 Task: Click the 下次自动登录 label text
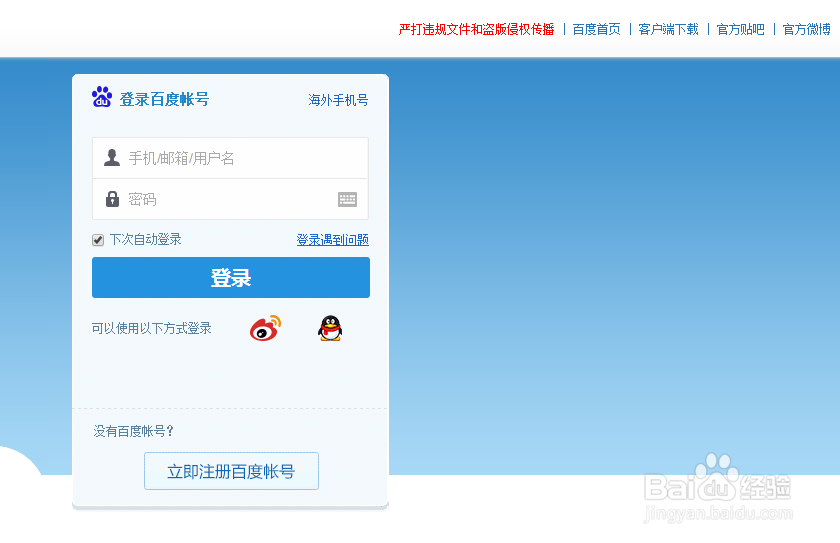pos(146,239)
